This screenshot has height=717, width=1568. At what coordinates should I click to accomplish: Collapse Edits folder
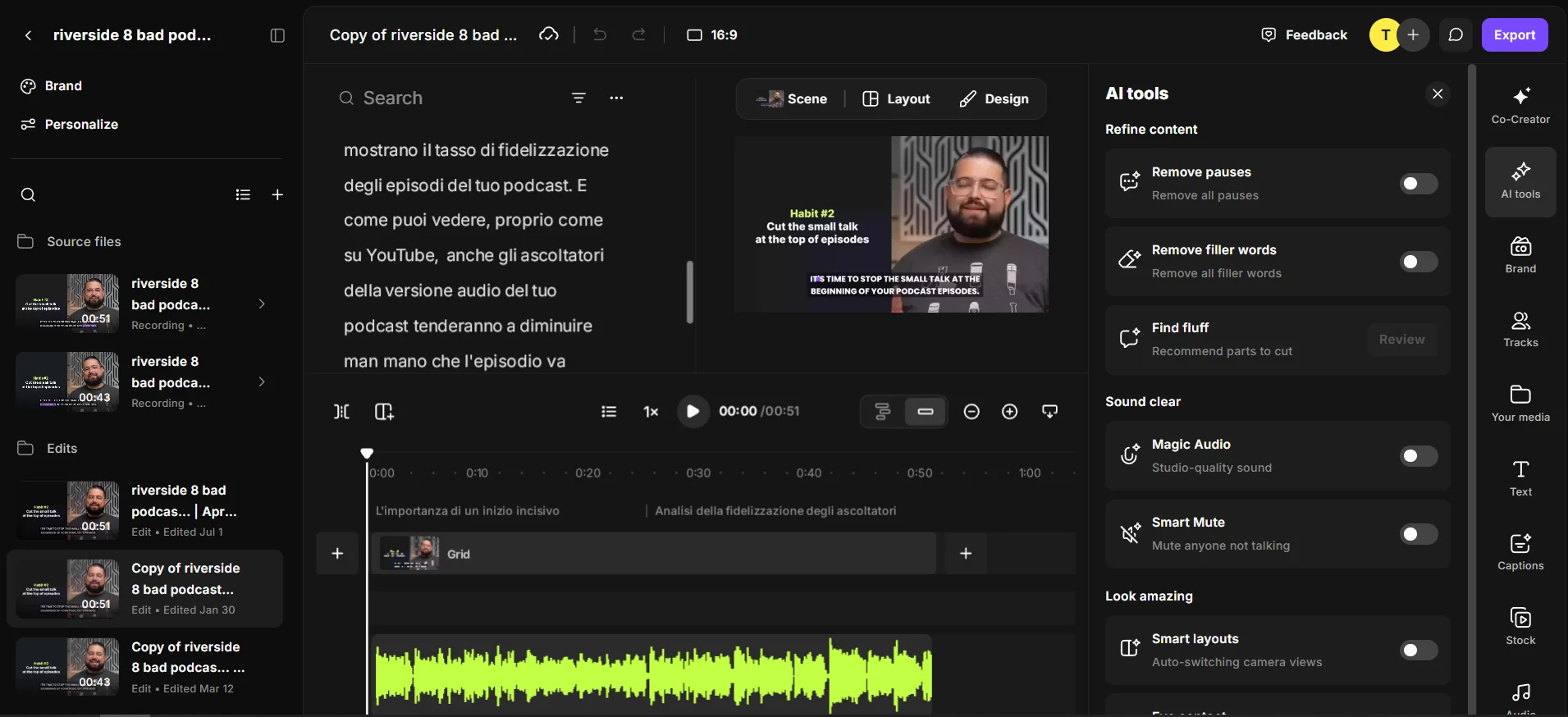tap(48, 448)
